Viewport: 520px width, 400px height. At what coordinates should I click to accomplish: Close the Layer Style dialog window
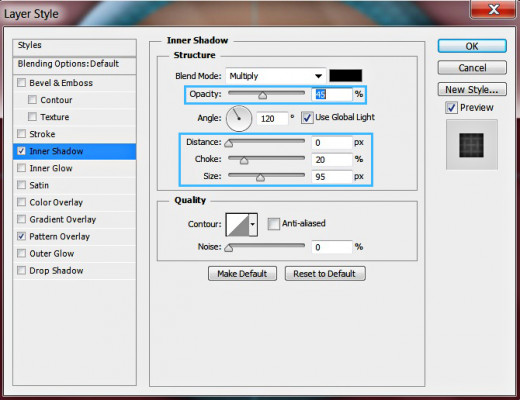[493, 10]
